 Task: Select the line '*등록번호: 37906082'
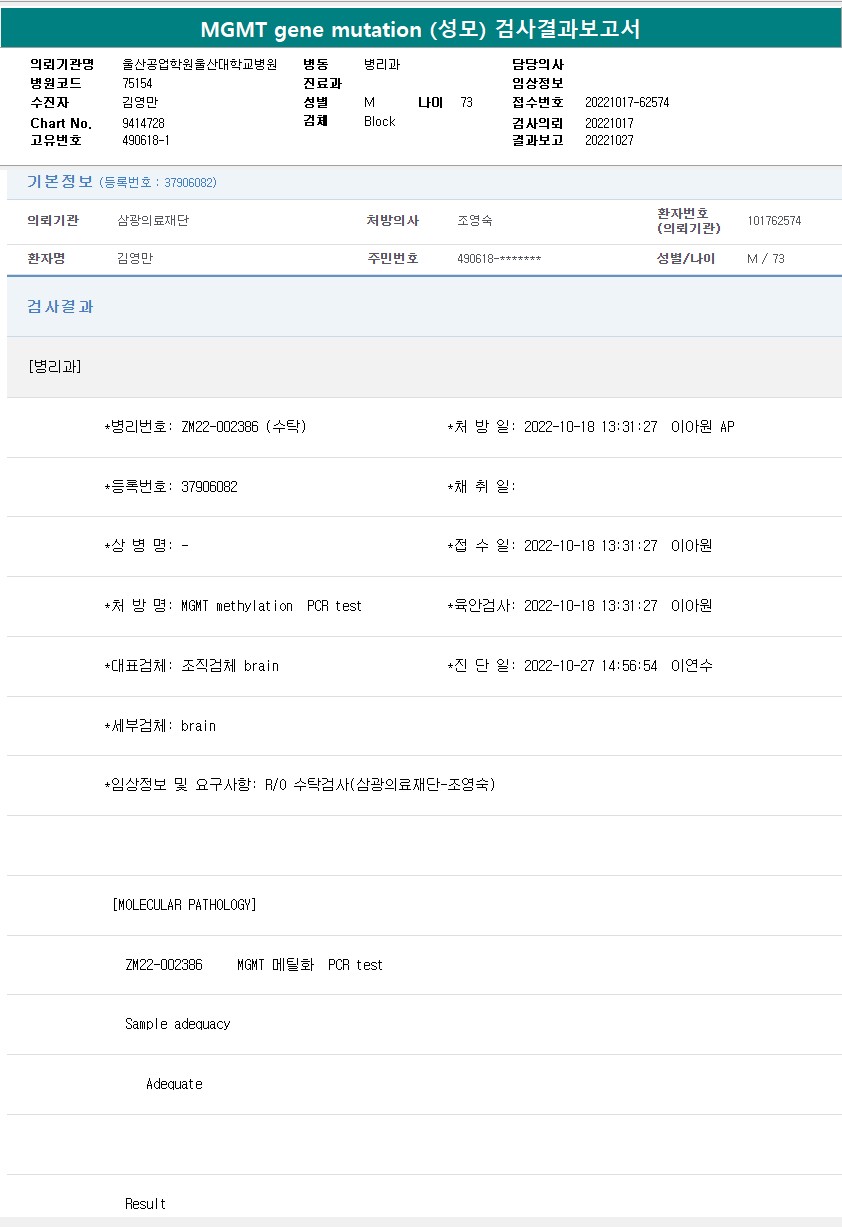click(x=170, y=487)
